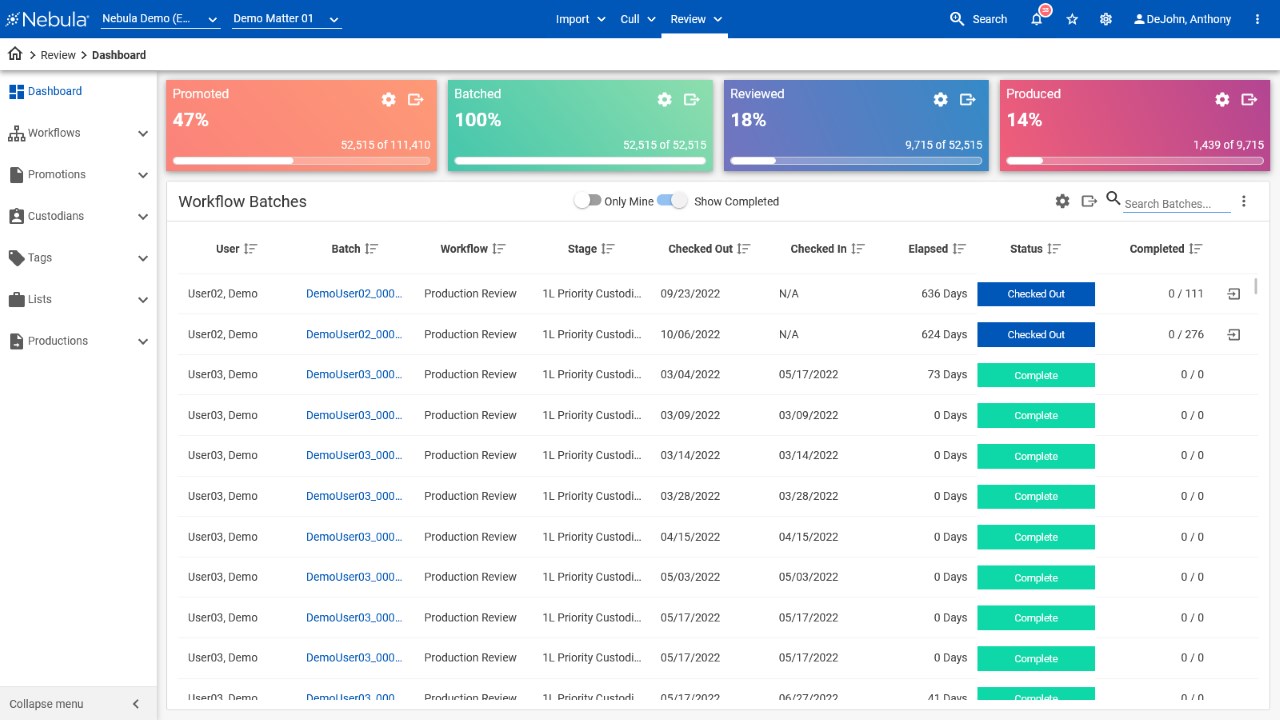Open notifications bell
Viewport: 1280px width, 720px height.
pos(1037,19)
